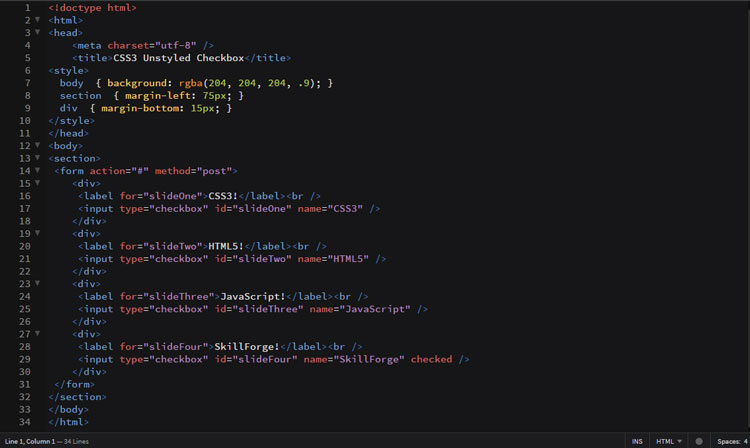Click the opening style tag on line 6
Image resolution: width=750 pixels, height=448 pixels.
click(x=68, y=70)
